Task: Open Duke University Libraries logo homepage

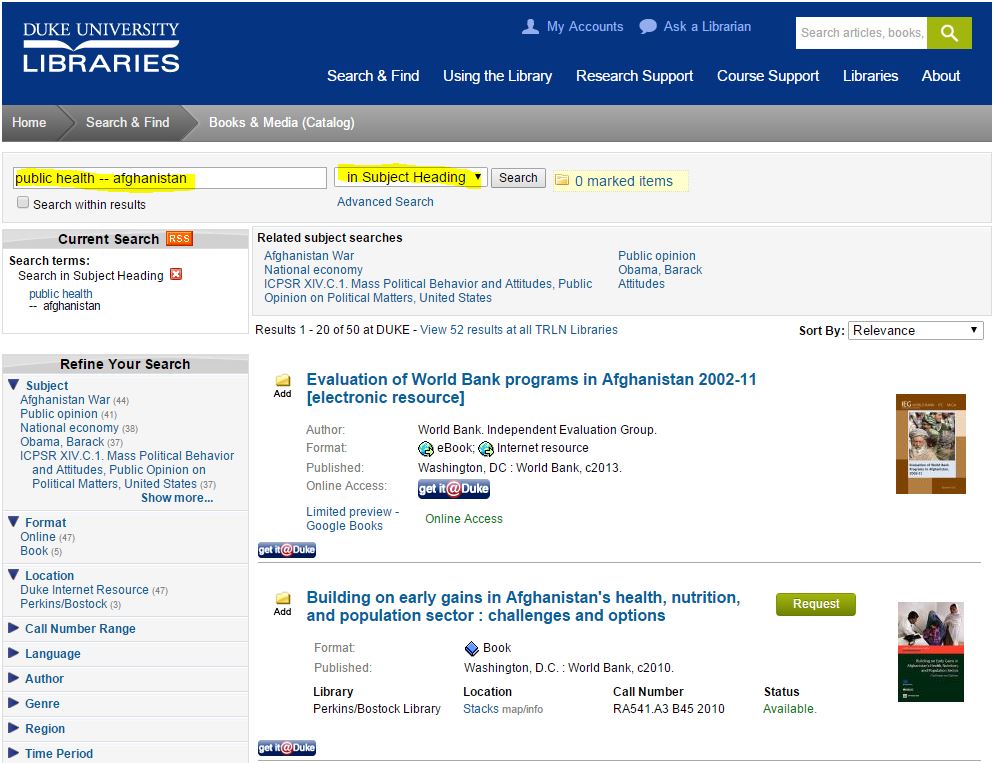Action: [101, 47]
